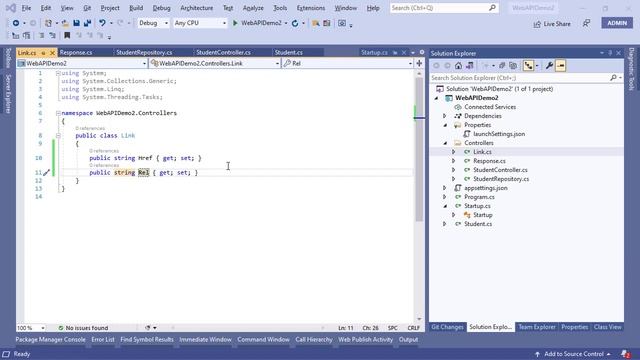Expand the Dependencies node
Screen dimensions: 640x360
pyautogui.click(x=445, y=116)
